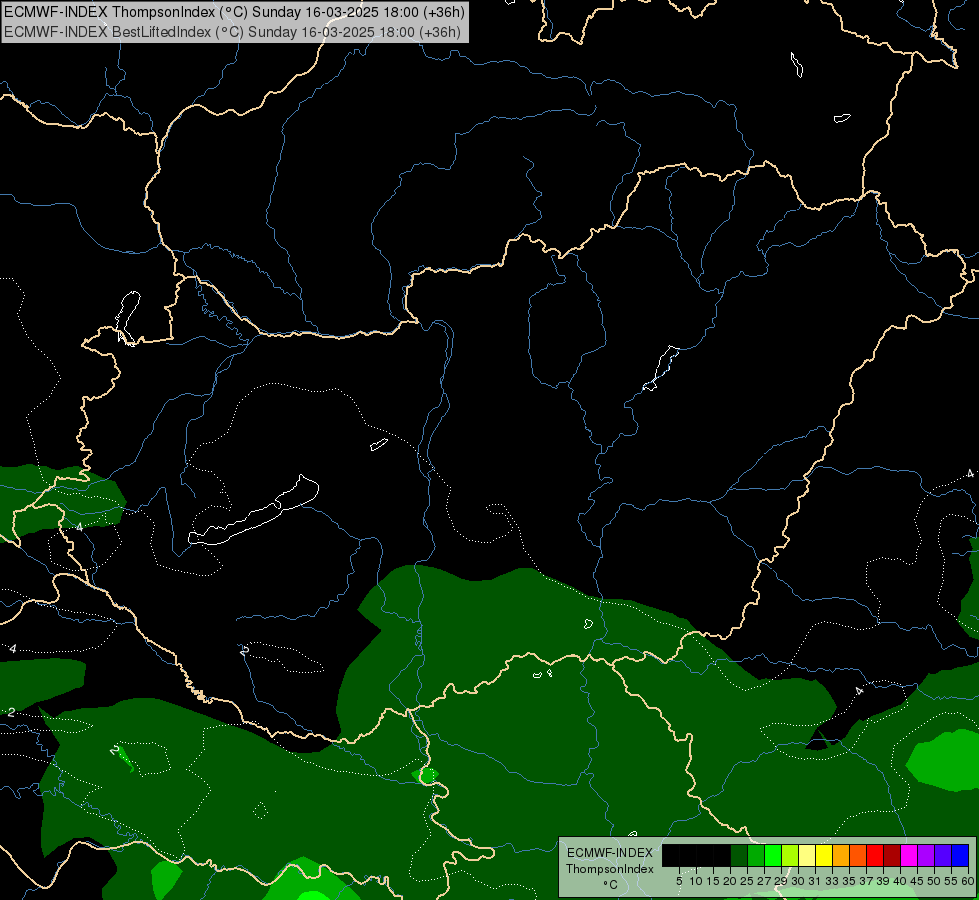Click the legend tick value '25'
The height and width of the screenshot is (900, 979).
click(x=747, y=881)
